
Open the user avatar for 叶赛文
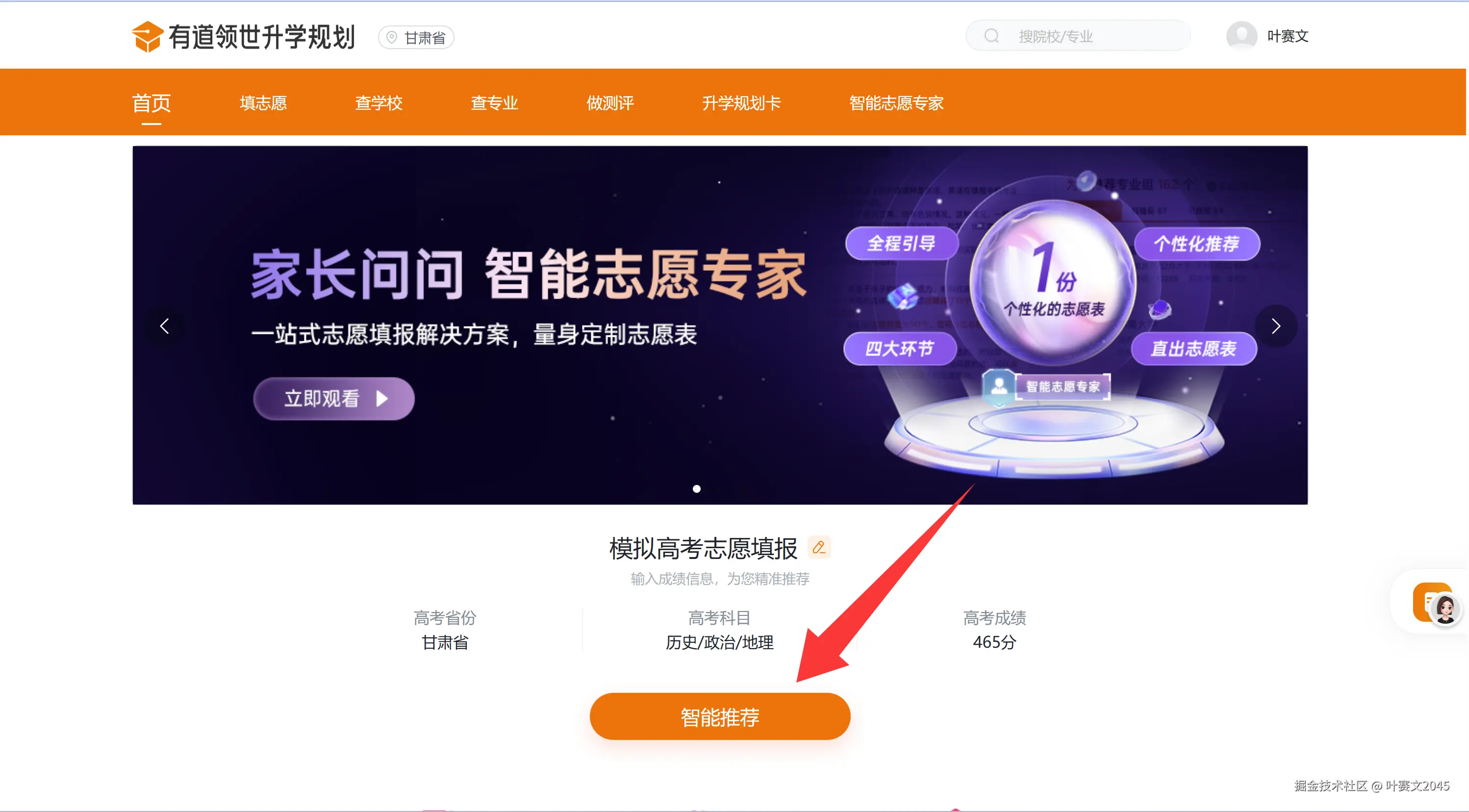[x=1241, y=36]
